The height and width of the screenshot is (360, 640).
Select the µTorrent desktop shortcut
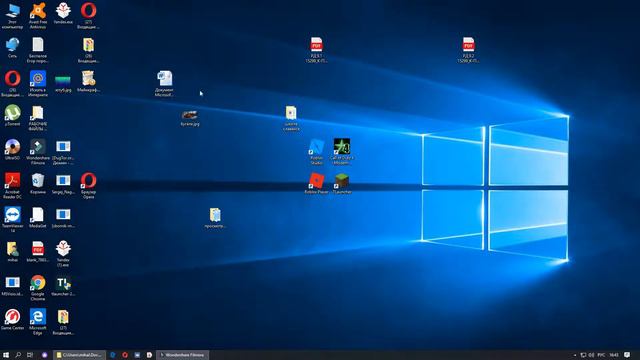[12, 115]
